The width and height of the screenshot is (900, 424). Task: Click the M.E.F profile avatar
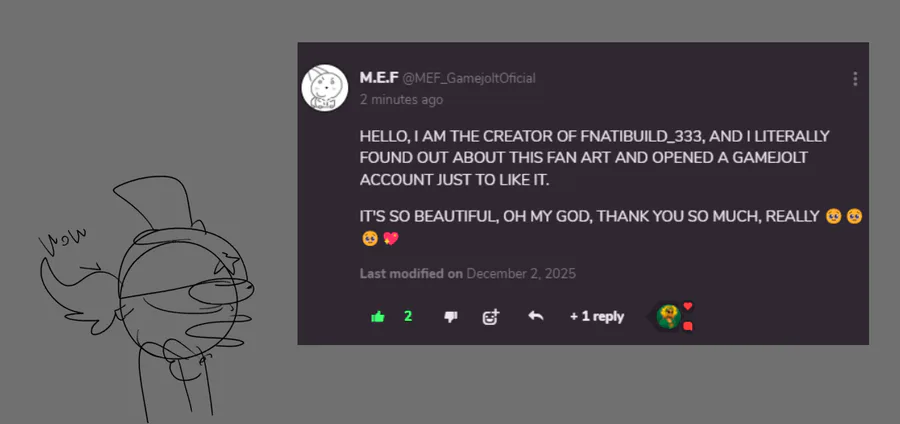(x=324, y=89)
